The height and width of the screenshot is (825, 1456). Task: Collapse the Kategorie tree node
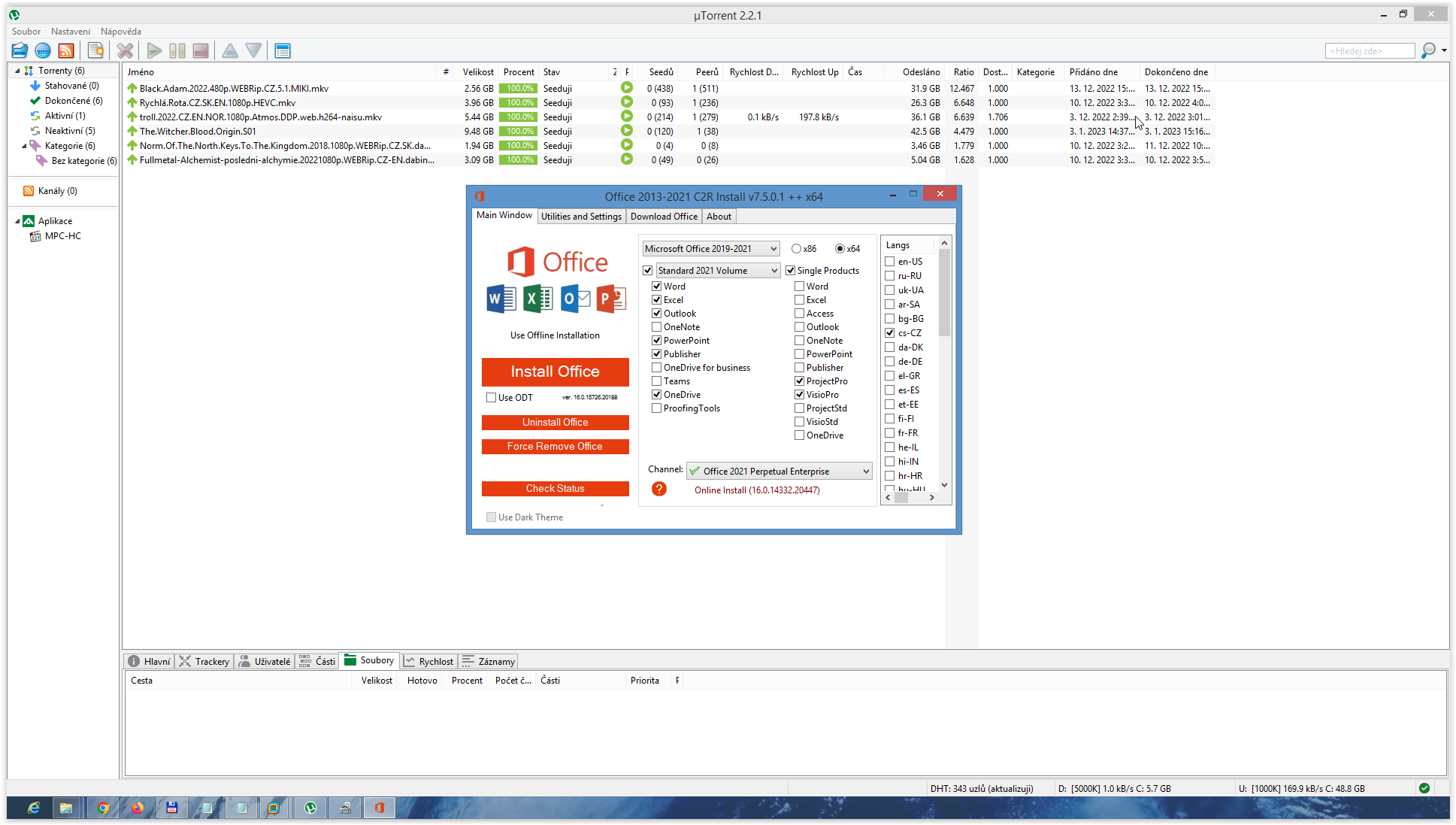click(24, 146)
